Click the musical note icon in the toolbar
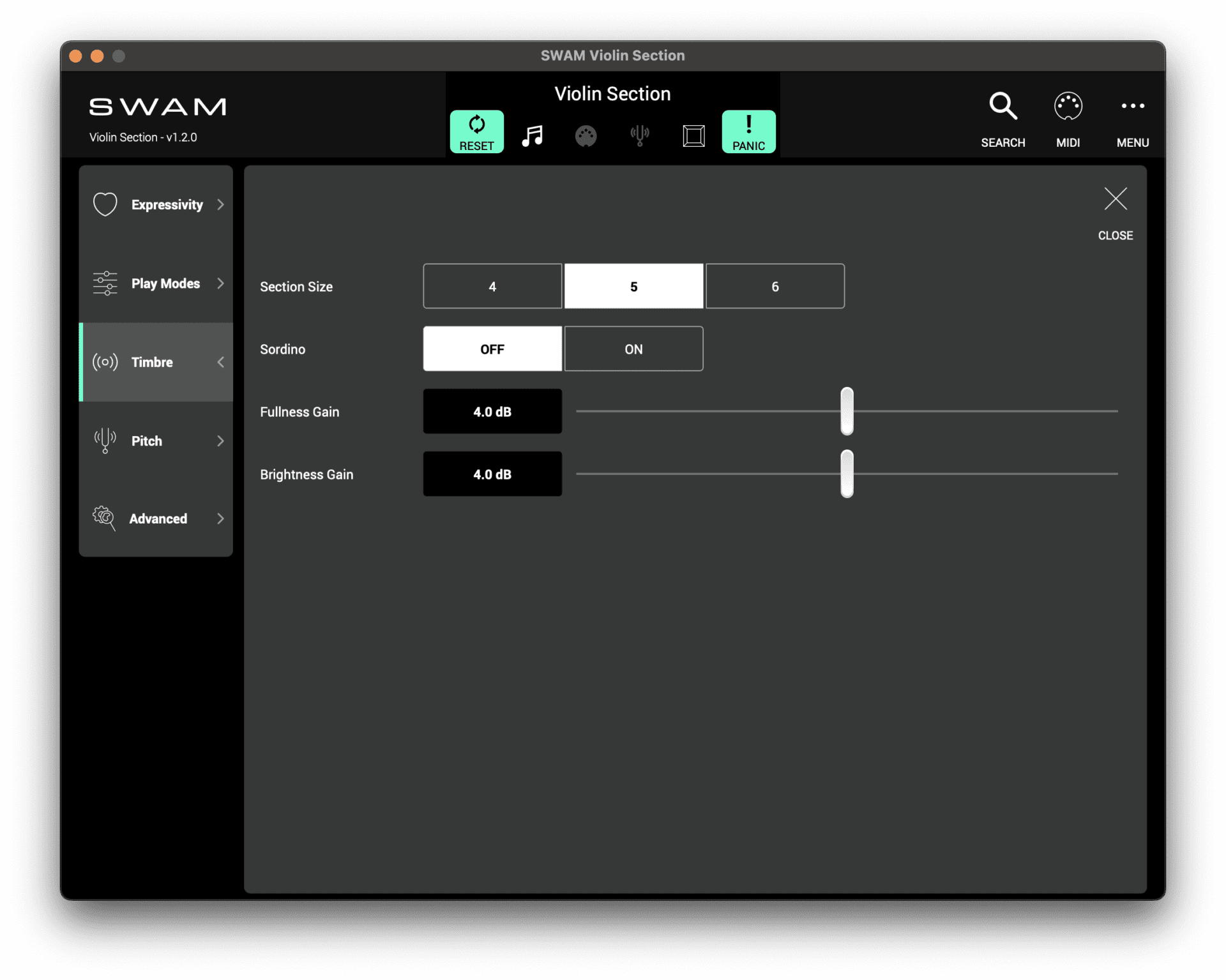The image size is (1226, 980). [x=533, y=135]
